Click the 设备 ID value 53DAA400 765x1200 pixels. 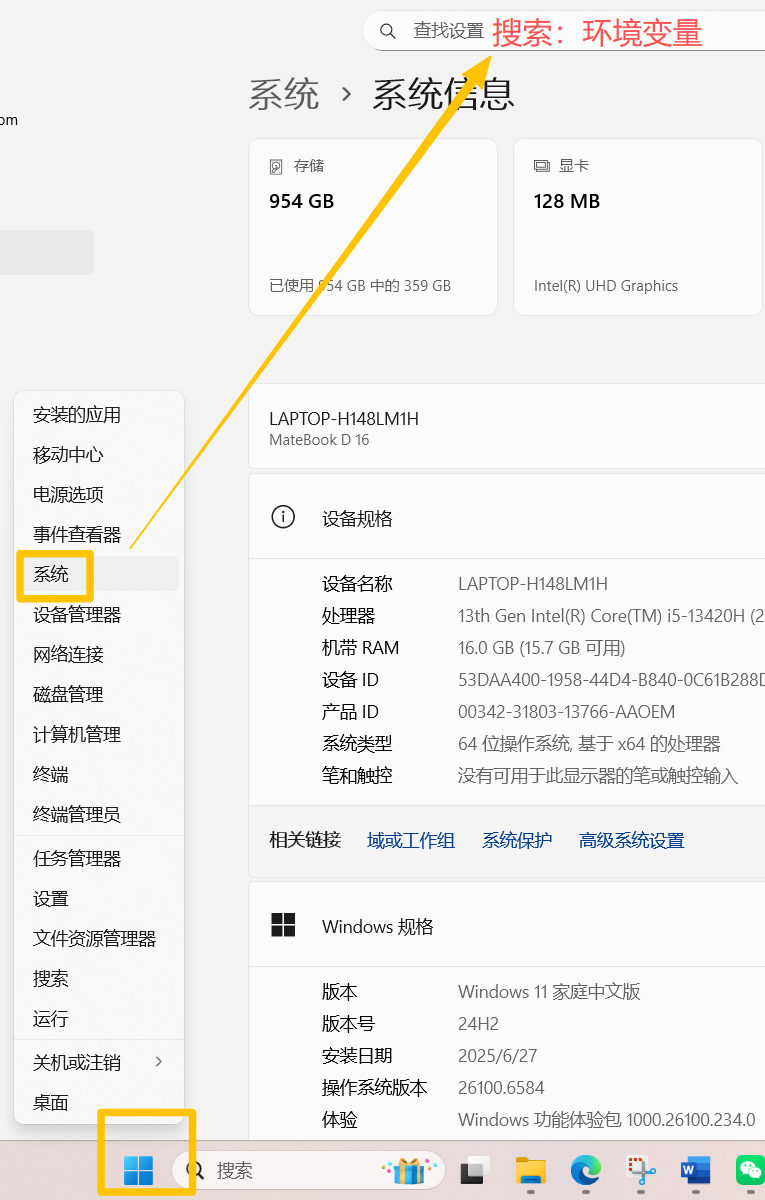point(611,679)
